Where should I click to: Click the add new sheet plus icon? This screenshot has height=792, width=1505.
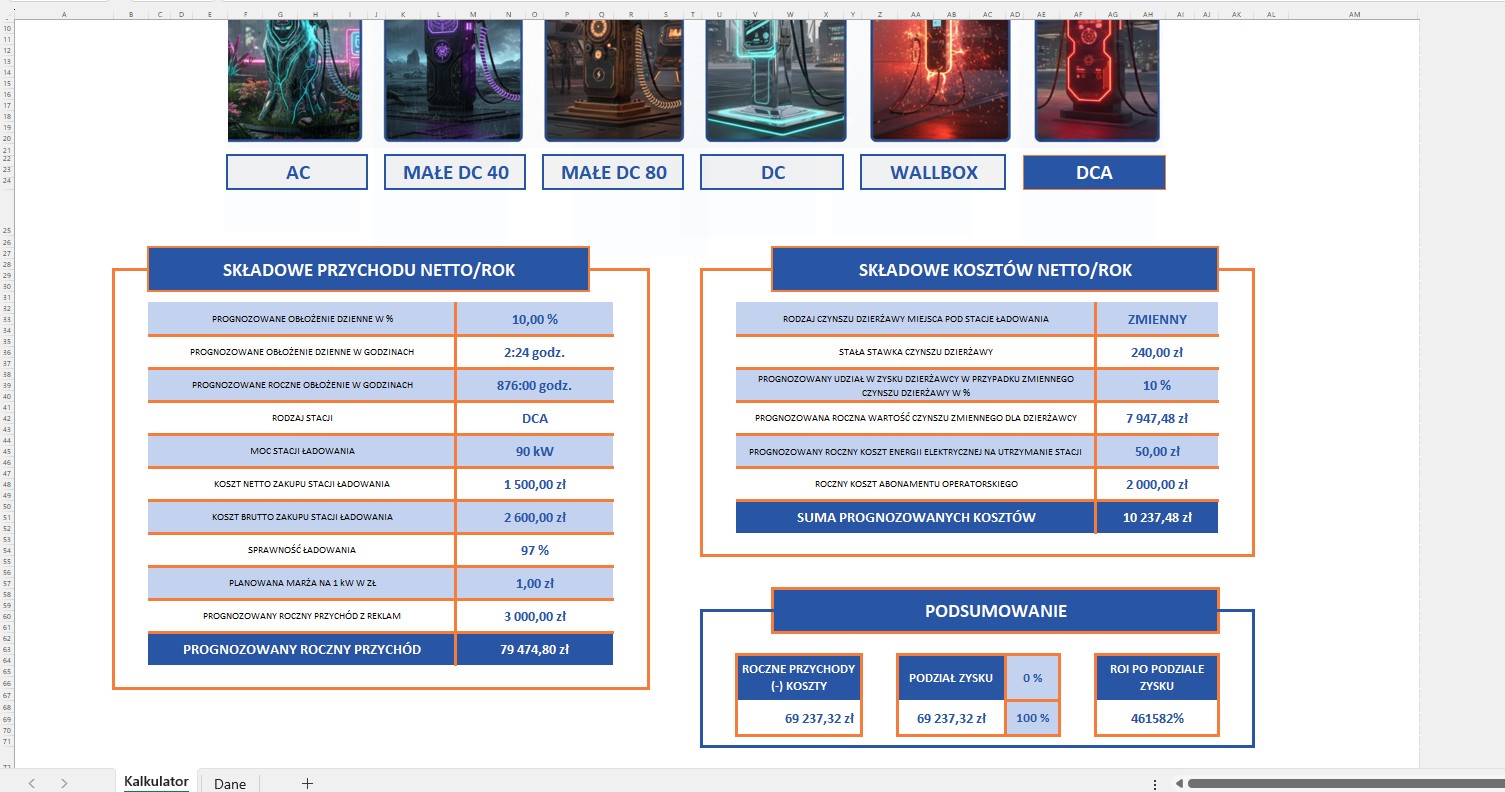tap(308, 784)
